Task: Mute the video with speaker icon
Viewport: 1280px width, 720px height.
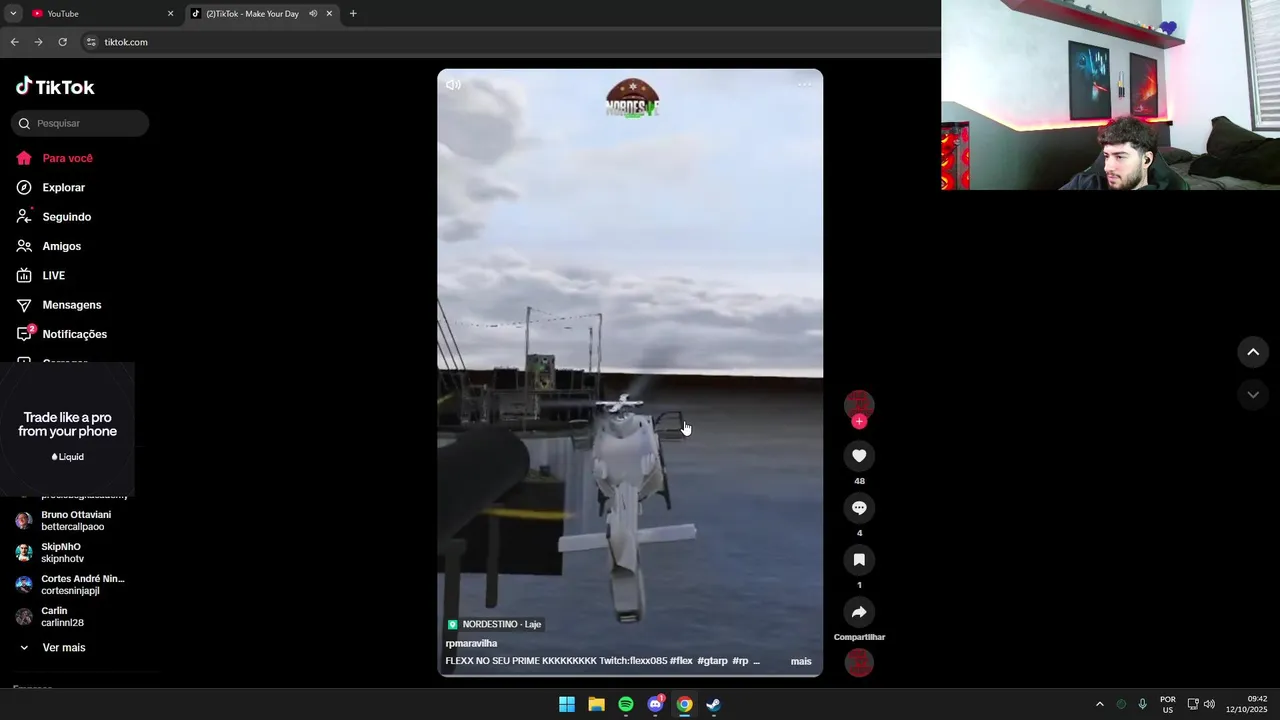Action: tap(453, 85)
